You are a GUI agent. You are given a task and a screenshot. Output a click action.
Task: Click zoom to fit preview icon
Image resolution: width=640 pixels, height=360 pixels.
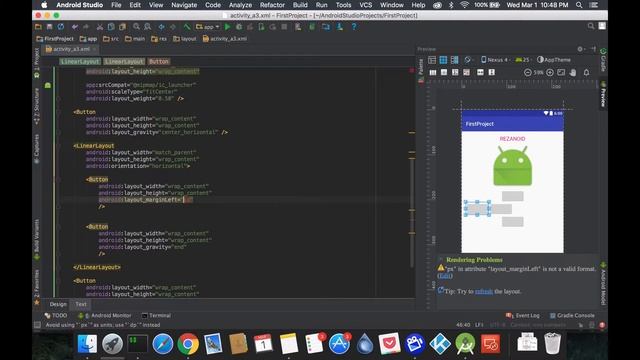click(561, 72)
